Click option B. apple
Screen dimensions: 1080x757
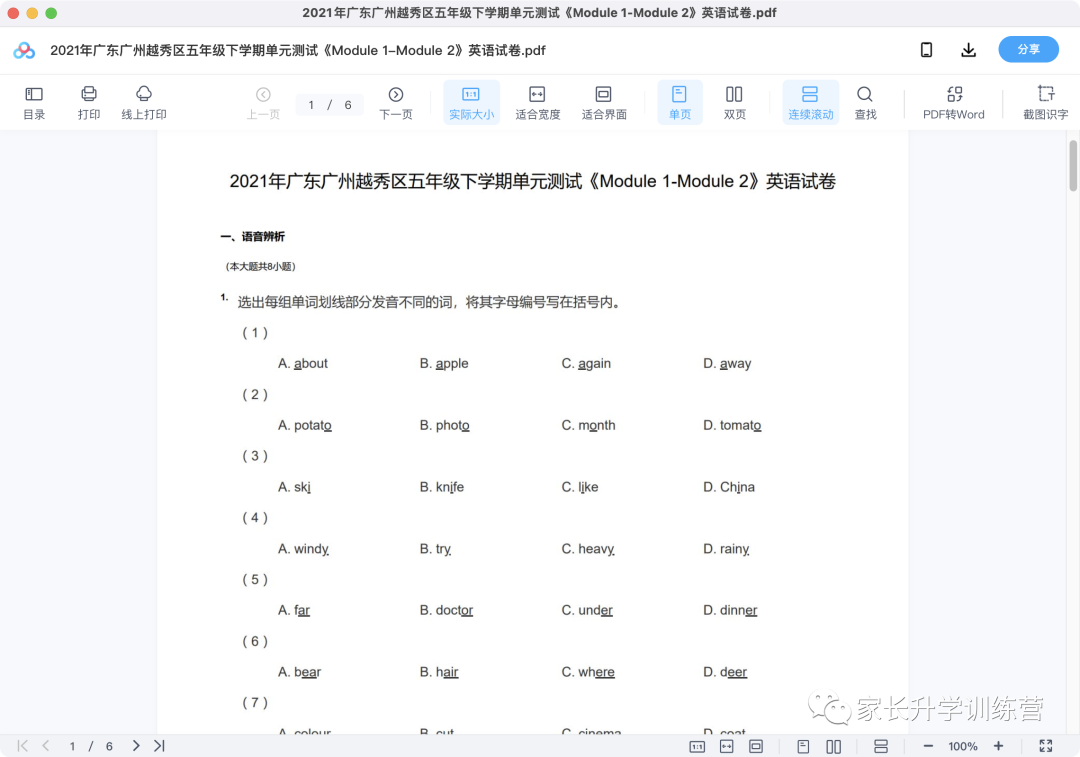444,364
